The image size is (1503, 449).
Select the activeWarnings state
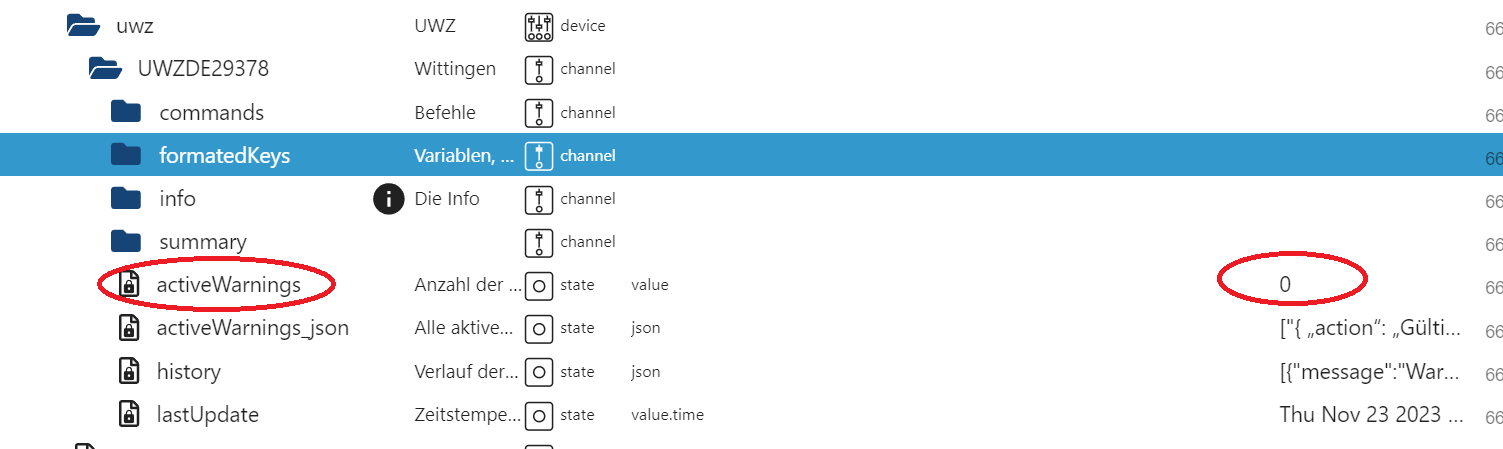click(x=229, y=285)
